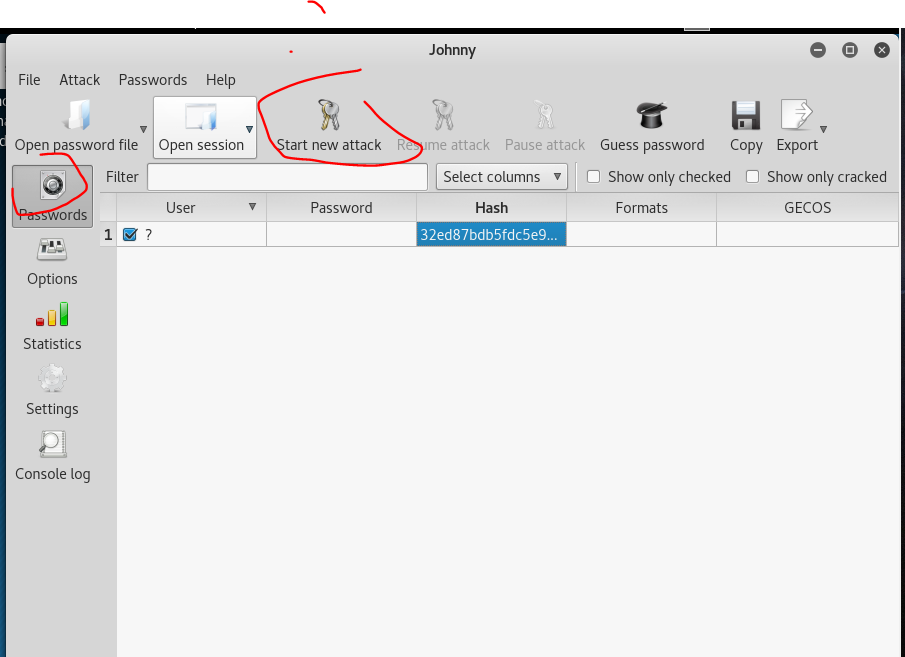Enable Show only cracked checkbox
905x657 pixels.
pos(752,177)
